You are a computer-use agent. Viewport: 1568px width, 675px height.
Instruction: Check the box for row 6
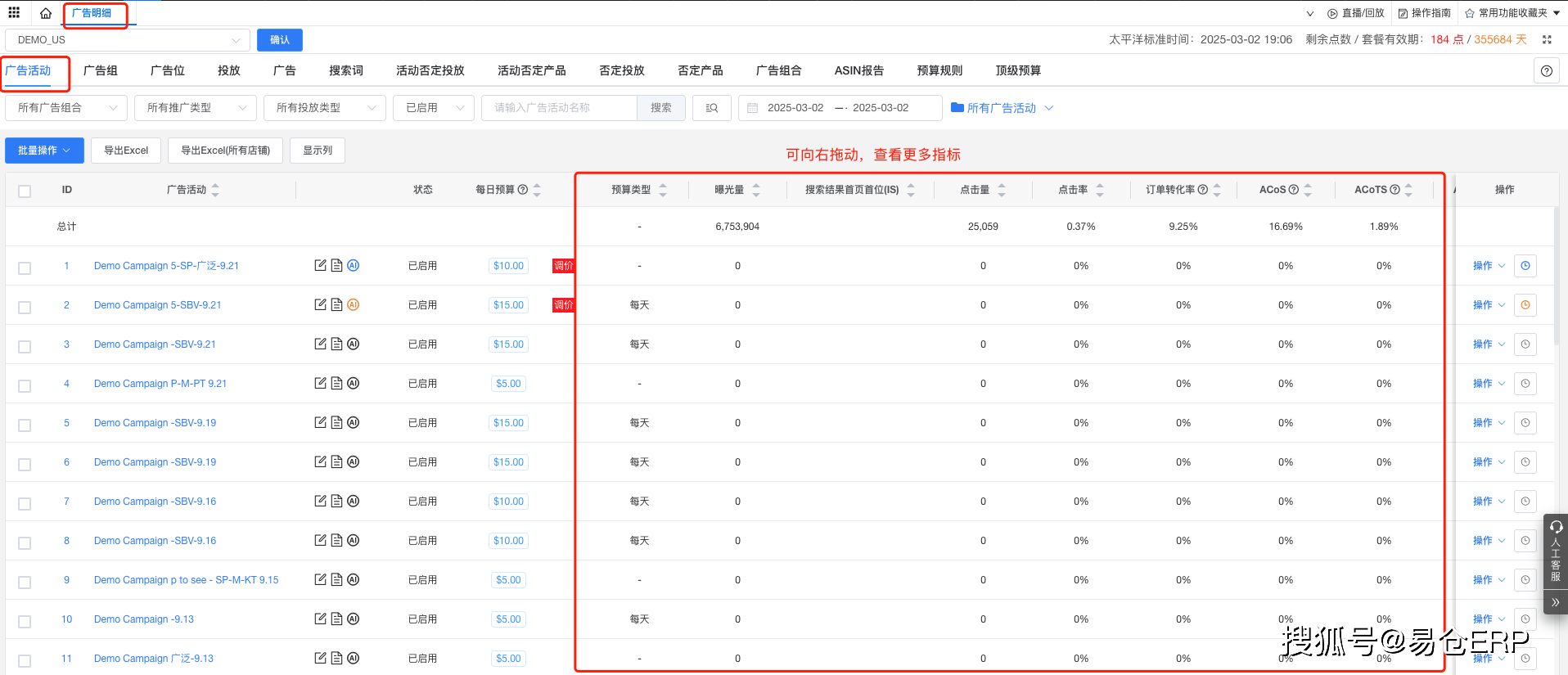pos(25,465)
